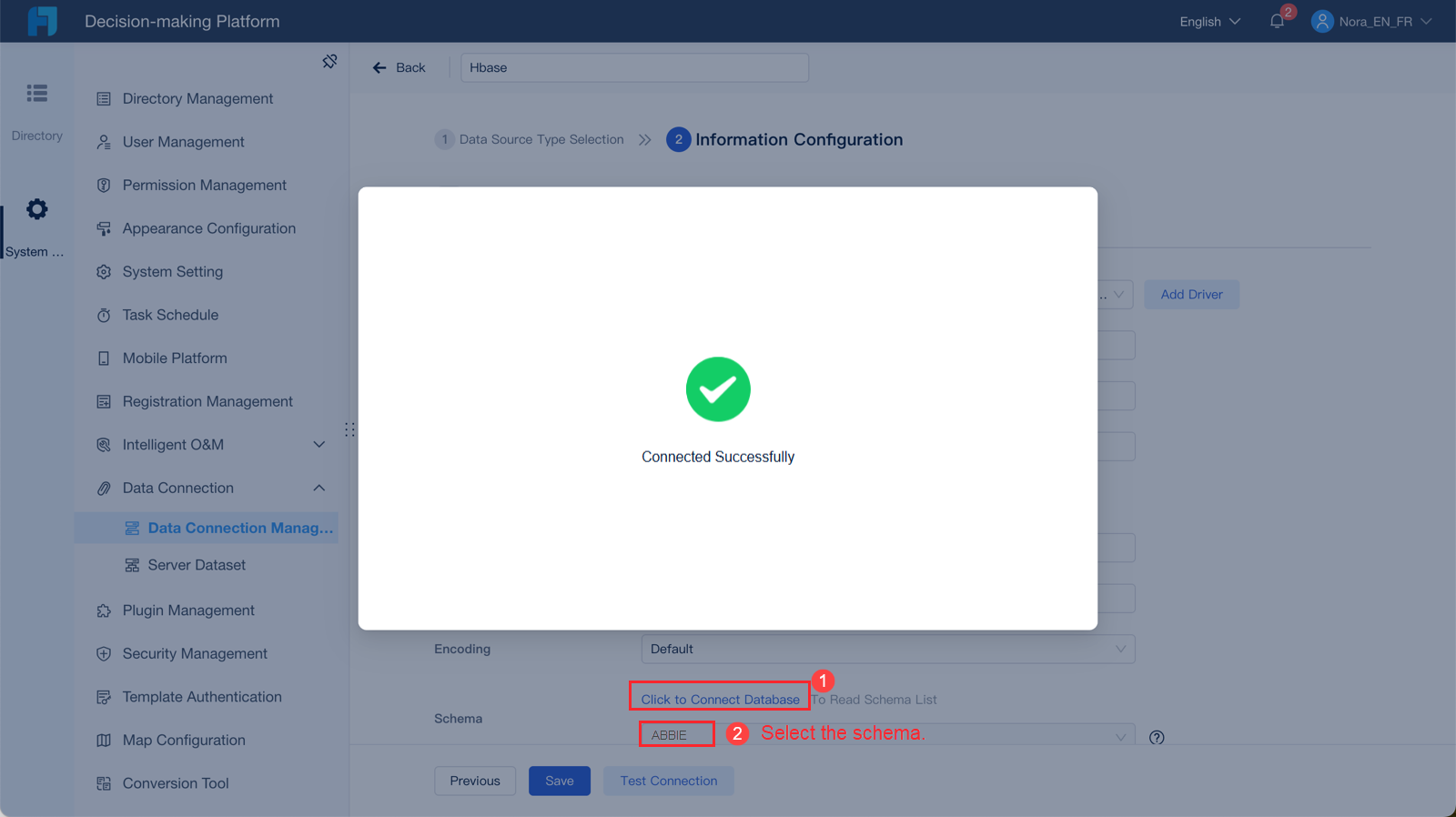1456x817 pixels.
Task: Click the Save button
Action: (560, 781)
